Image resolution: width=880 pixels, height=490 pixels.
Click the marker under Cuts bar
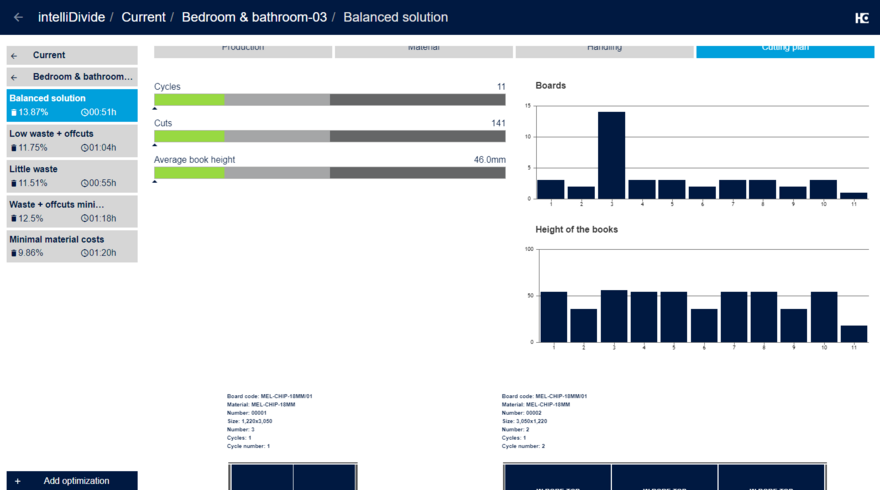pos(155,145)
